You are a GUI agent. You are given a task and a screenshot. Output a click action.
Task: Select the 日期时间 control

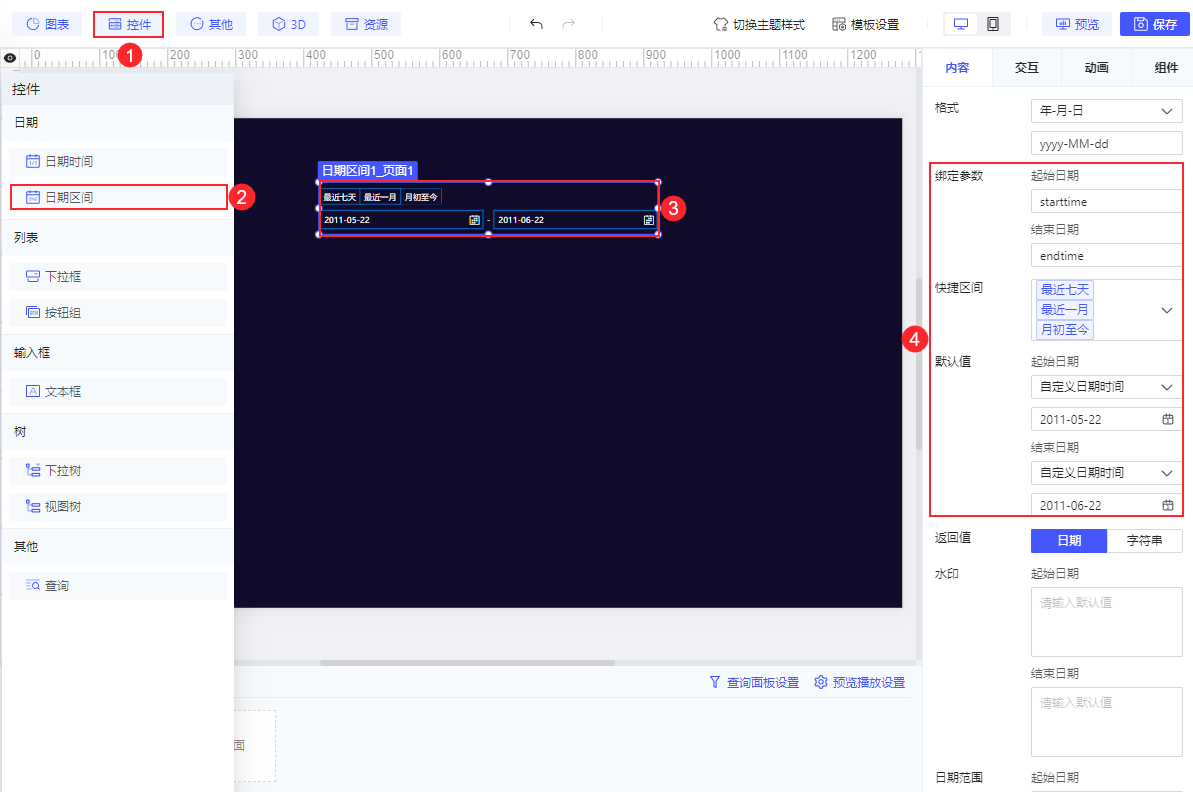(x=118, y=161)
